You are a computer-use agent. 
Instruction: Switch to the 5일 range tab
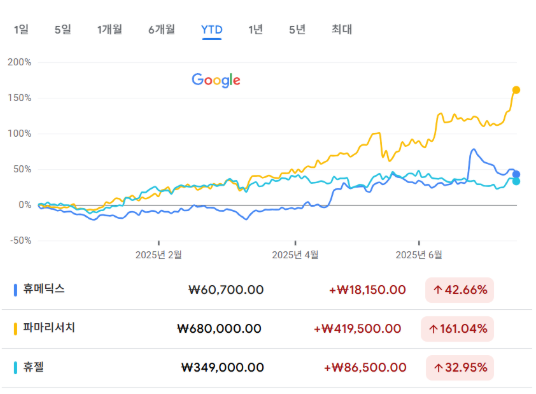(x=63, y=29)
